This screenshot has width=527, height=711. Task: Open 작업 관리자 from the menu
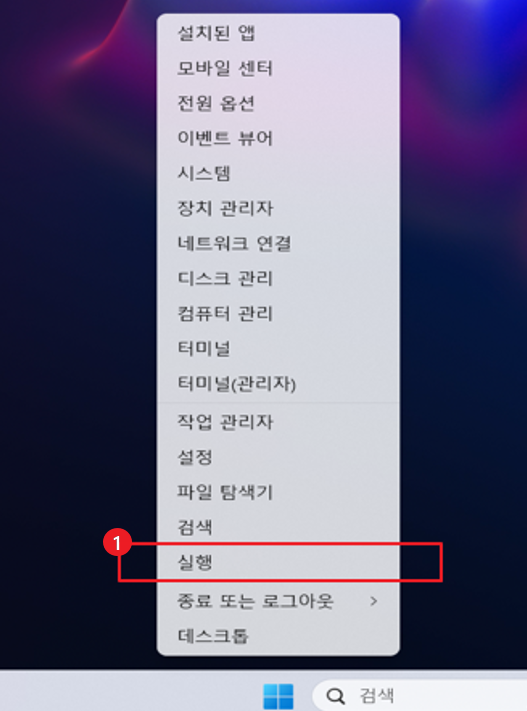[278, 422]
